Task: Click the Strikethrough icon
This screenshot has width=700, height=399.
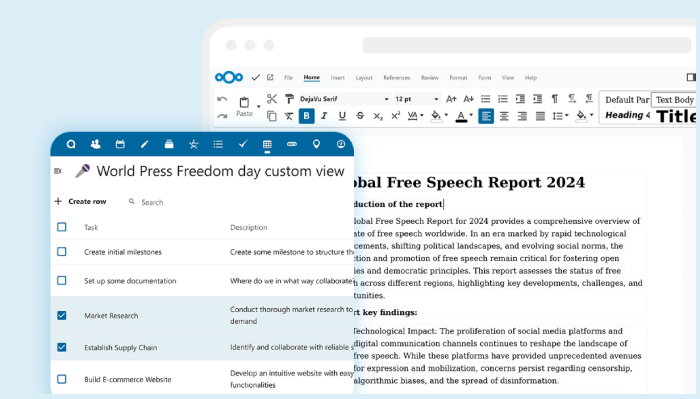Action: (360, 116)
